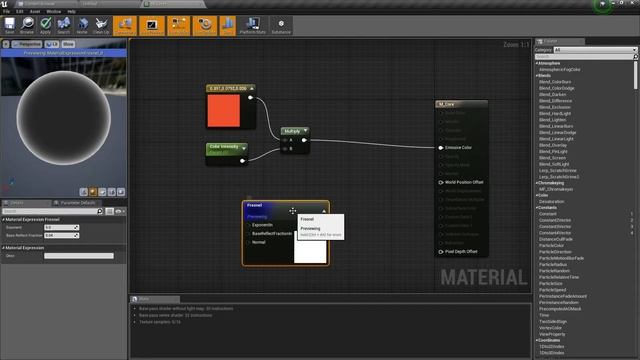This screenshot has width=640, height=360.
Task: Apply material changes with the Apply checkmark
Action: (x=45, y=26)
